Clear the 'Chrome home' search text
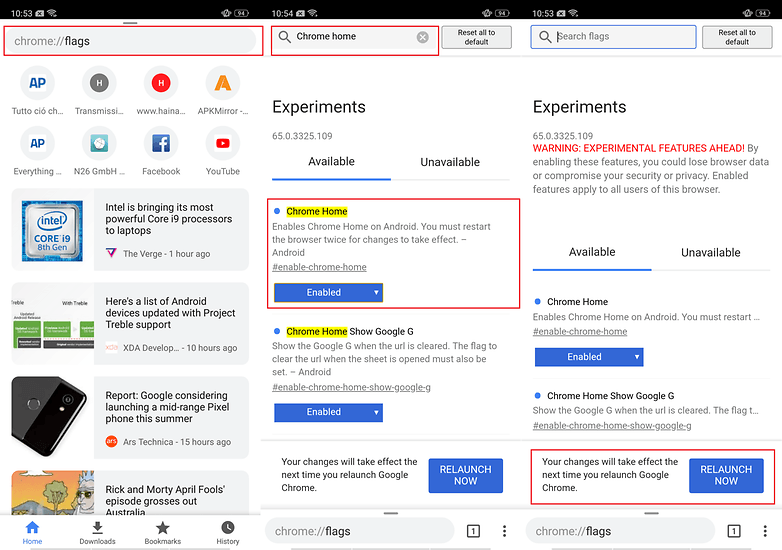 [422, 37]
